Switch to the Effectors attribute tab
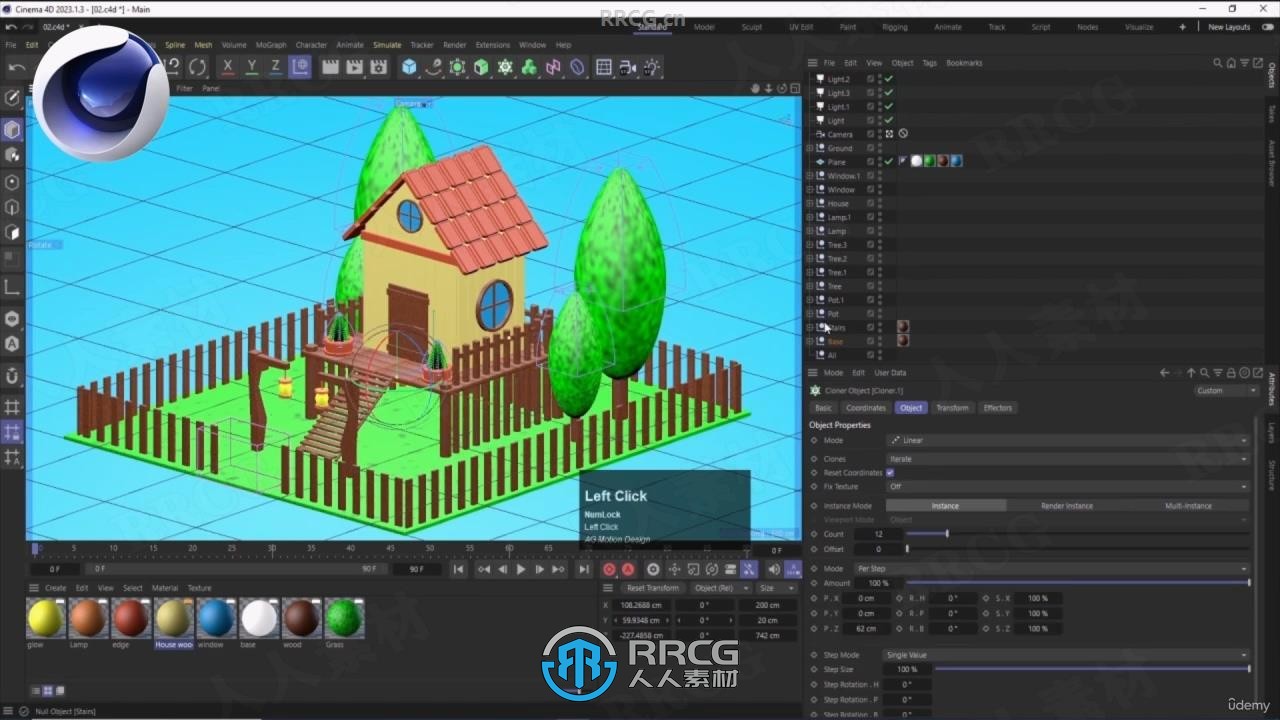Viewport: 1280px width, 720px height. 997,408
